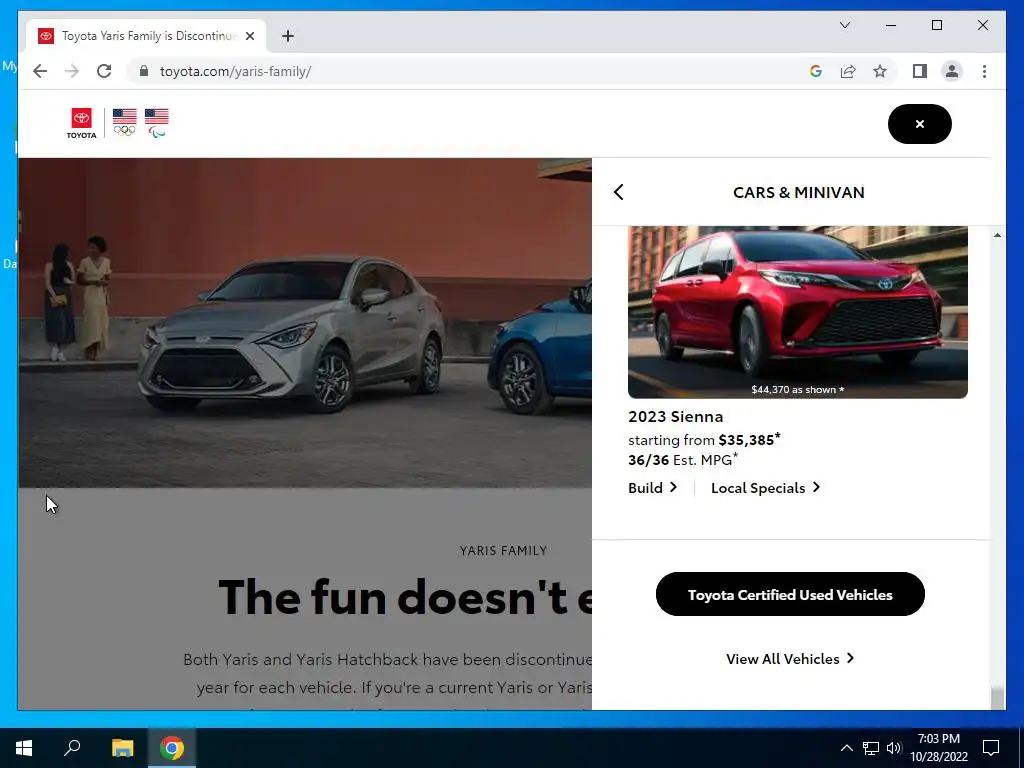Click the Toyota logo in page header
Screen dimensions: 1024x768
pos(82,123)
